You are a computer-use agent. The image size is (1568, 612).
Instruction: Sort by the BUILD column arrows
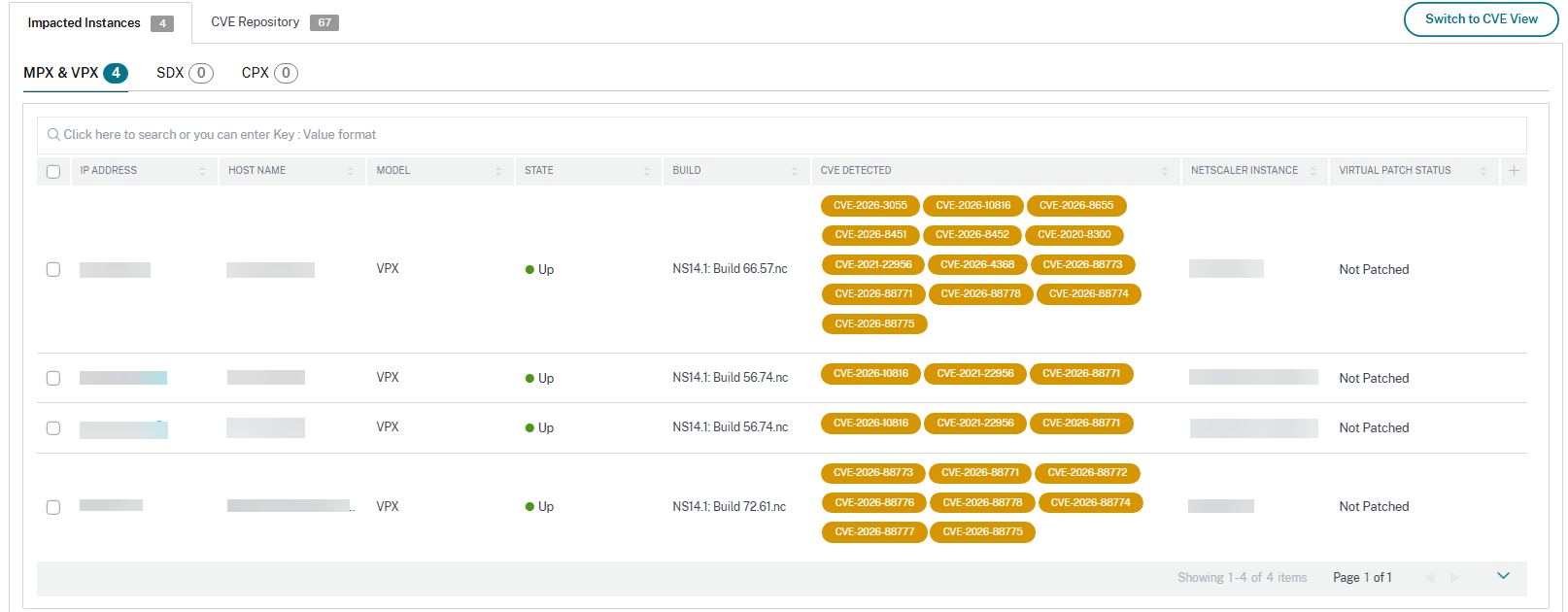[795, 171]
